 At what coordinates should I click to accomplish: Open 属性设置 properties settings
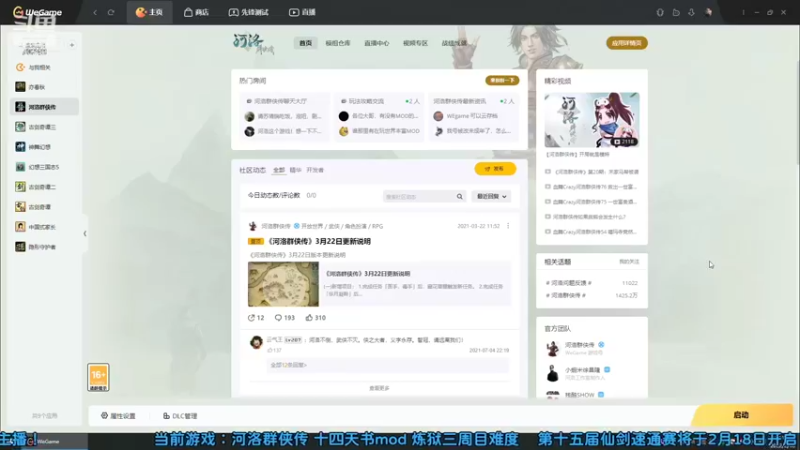pos(118,416)
